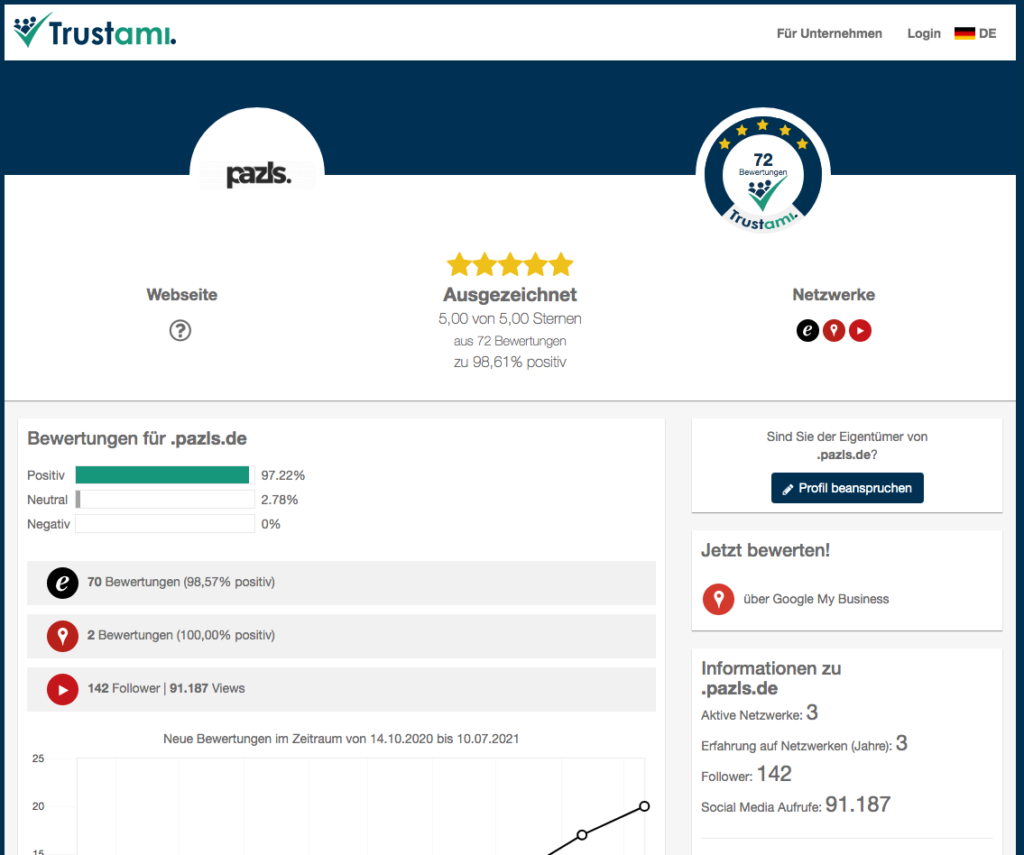Click the map pin icon beside 2 Bewertungen
The width and height of the screenshot is (1024, 855).
pyautogui.click(x=63, y=636)
